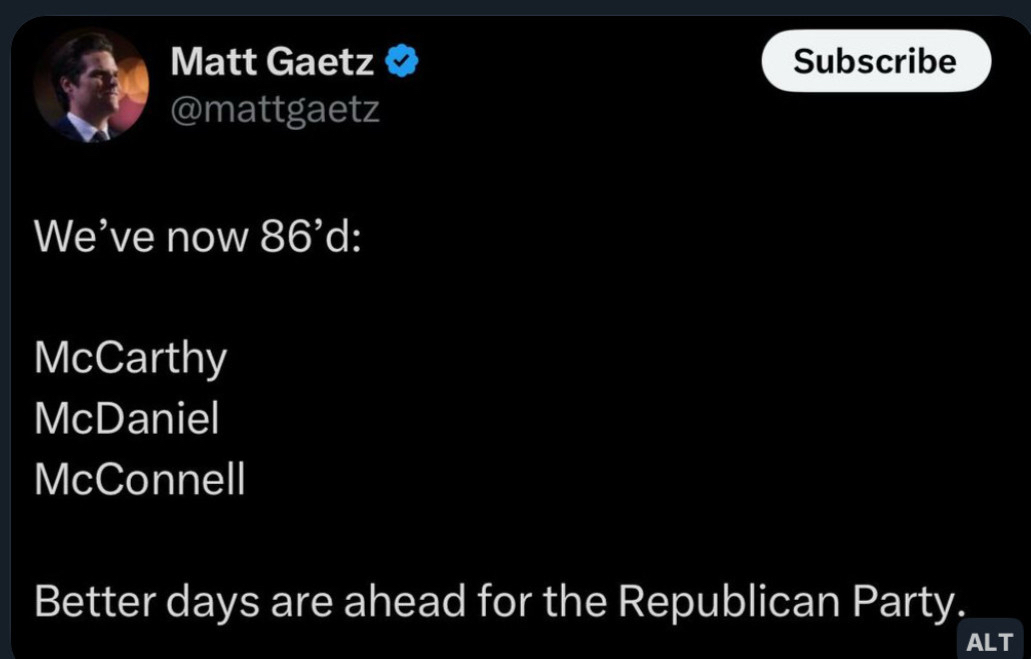Click the "We've now 86'd:" line
Screen dimensions: 1031x659
tap(197, 236)
